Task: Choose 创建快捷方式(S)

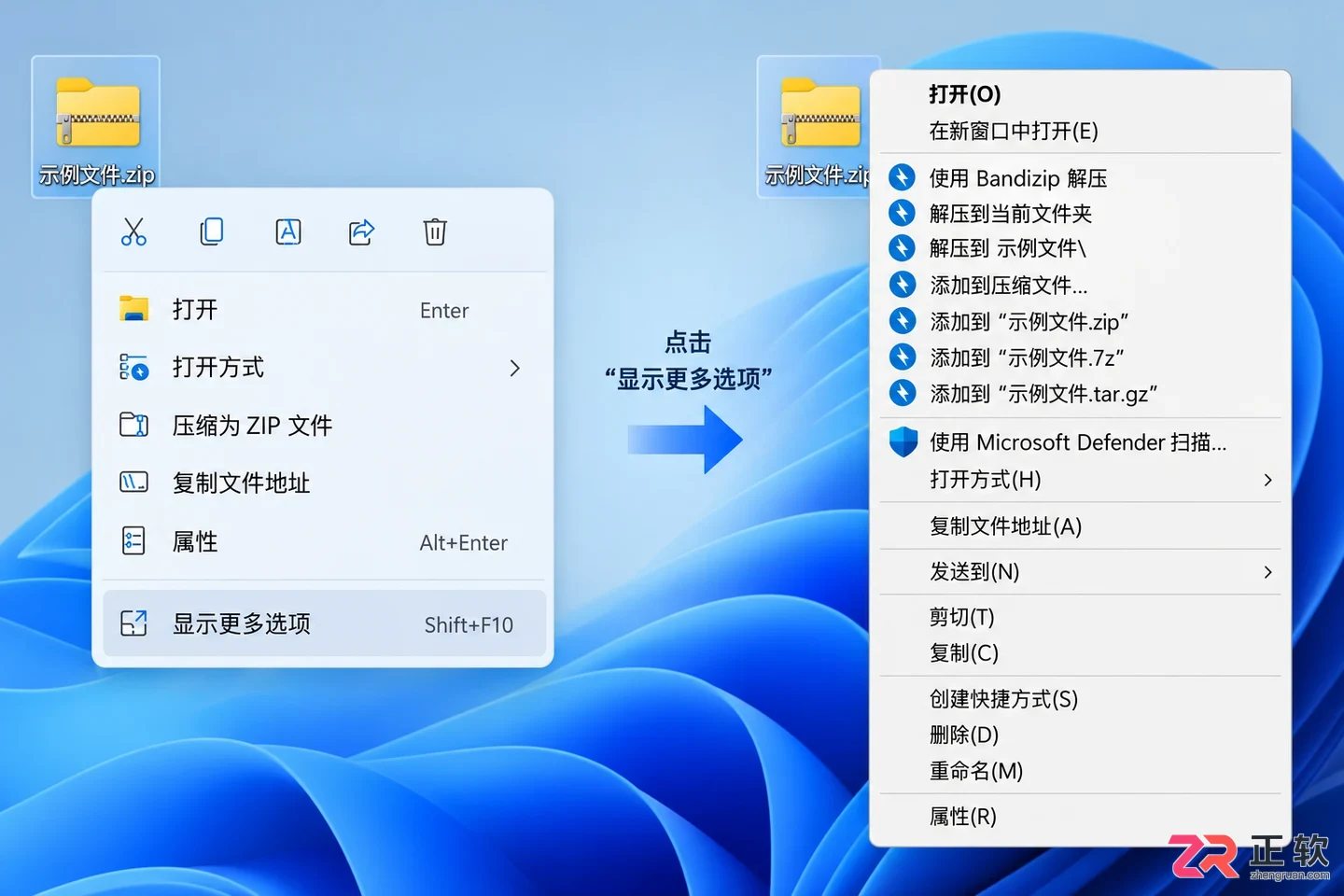Action: 1080,699
